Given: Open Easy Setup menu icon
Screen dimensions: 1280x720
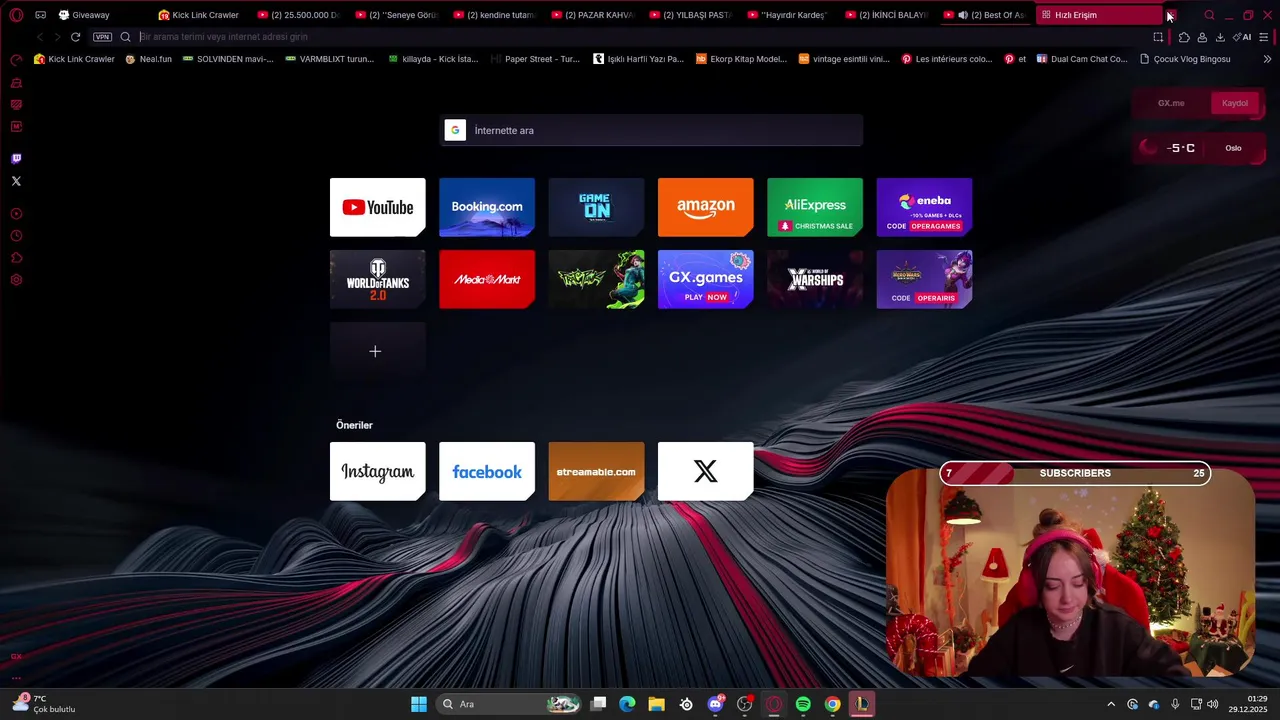Looking at the screenshot, I should tap(1264, 37).
